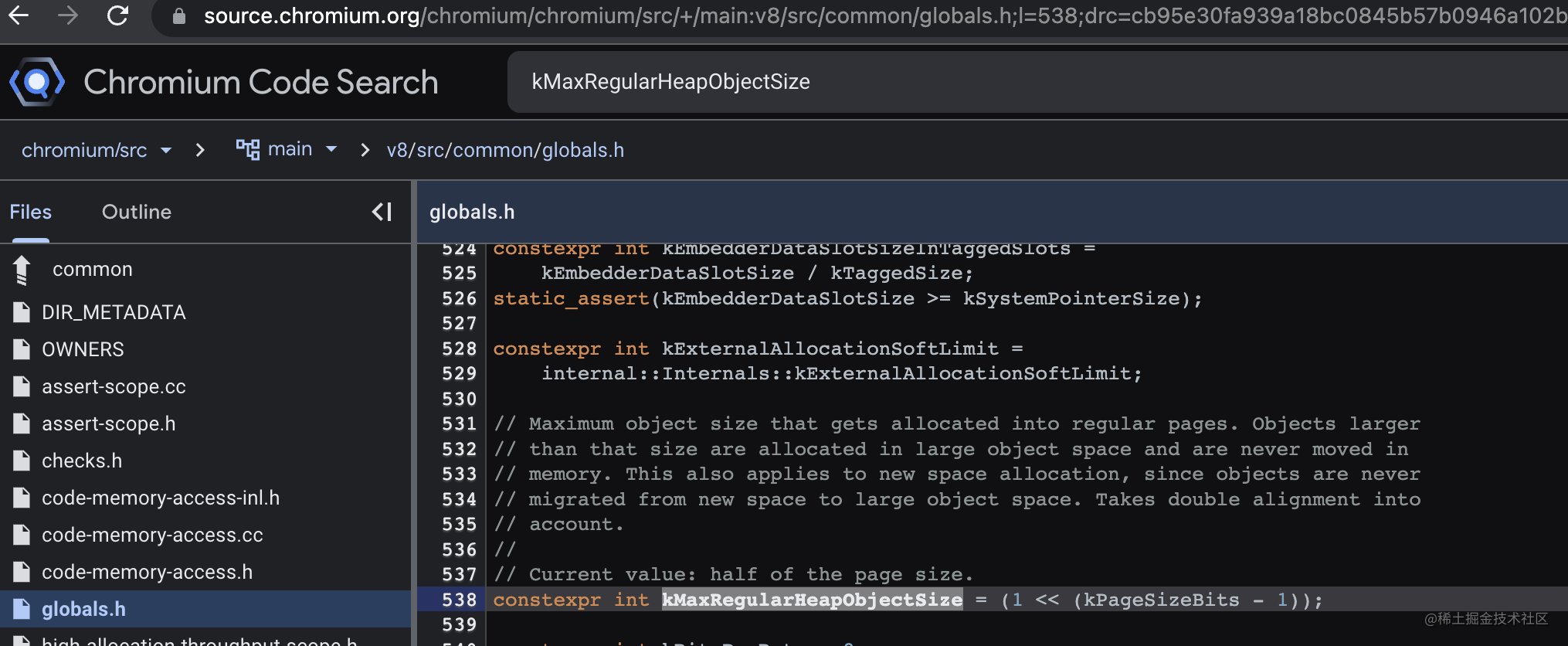Click the chevron before v8/src/common/globals.h

point(365,150)
